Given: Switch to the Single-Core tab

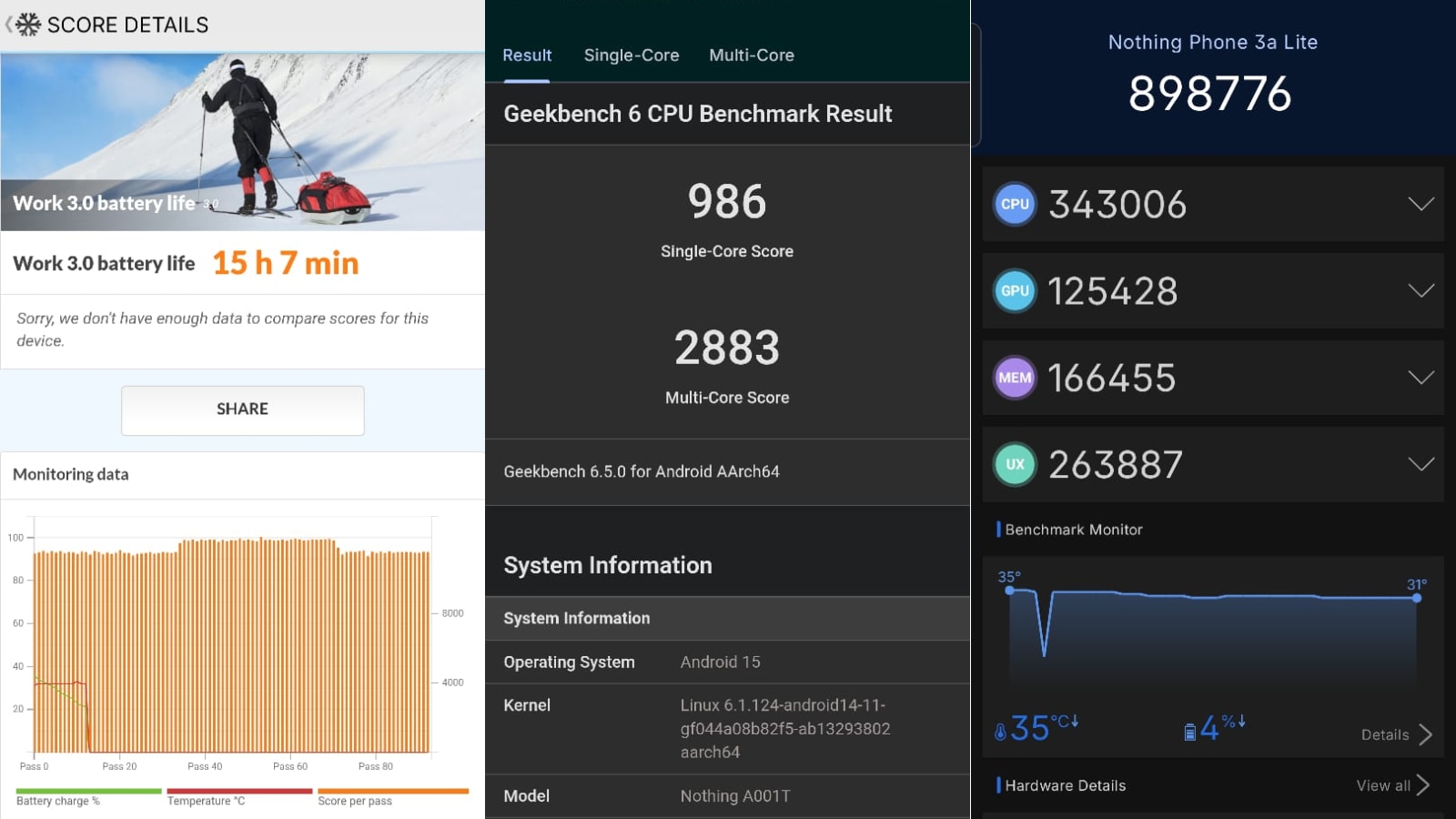Looking at the screenshot, I should [632, 56].
